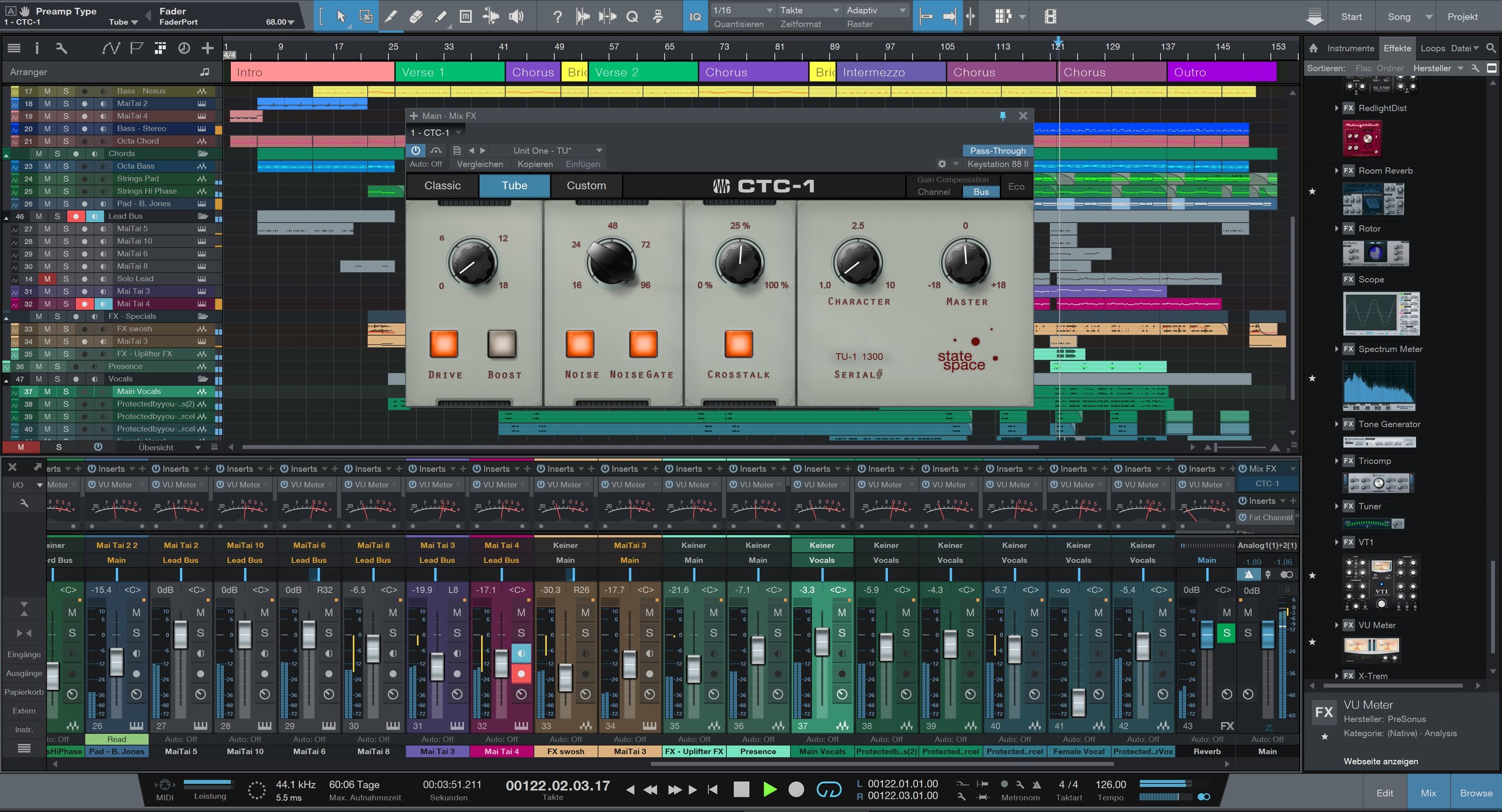Toggle the CTC-1 power bypass button

click(x=416, y=150)
